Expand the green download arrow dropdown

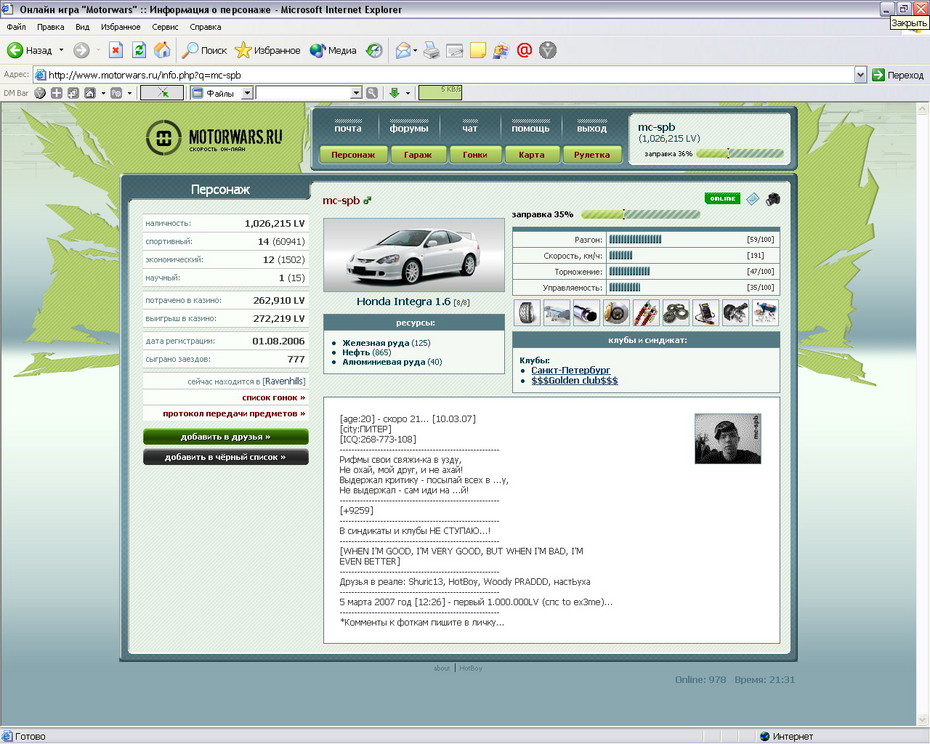point(407,93)
